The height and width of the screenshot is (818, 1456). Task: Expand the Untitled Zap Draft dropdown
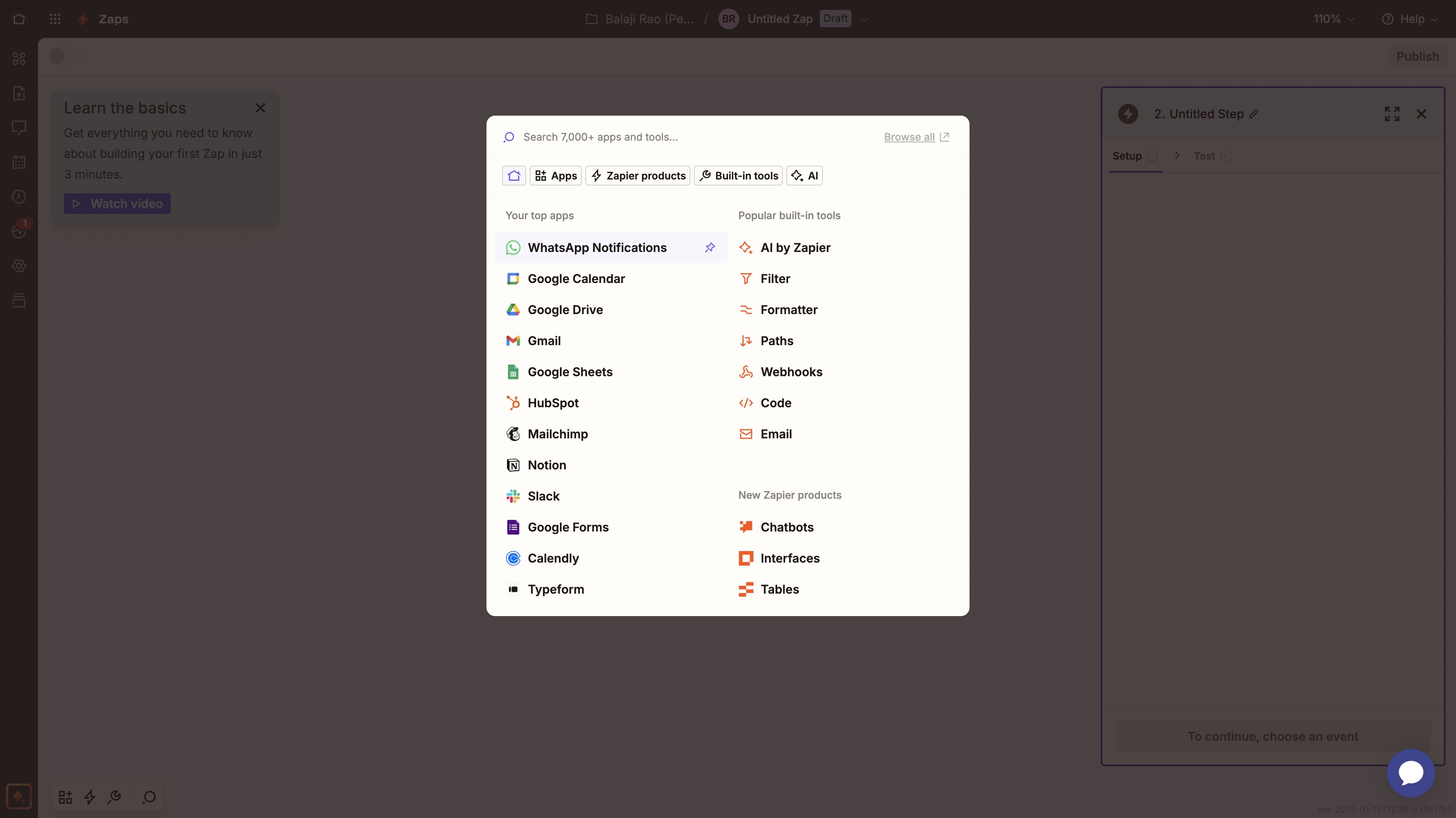[x=864, y=19]
